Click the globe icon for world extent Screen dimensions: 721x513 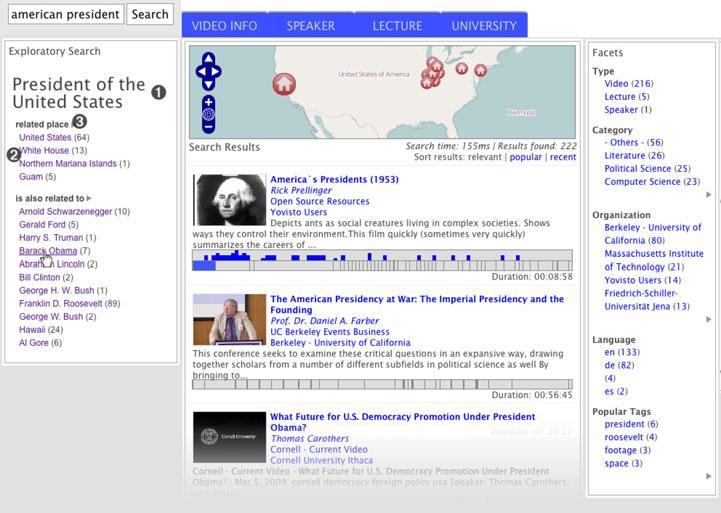point(208,114)
